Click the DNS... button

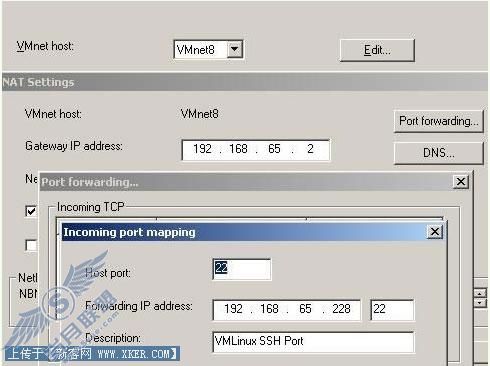(x=439, y=153)
